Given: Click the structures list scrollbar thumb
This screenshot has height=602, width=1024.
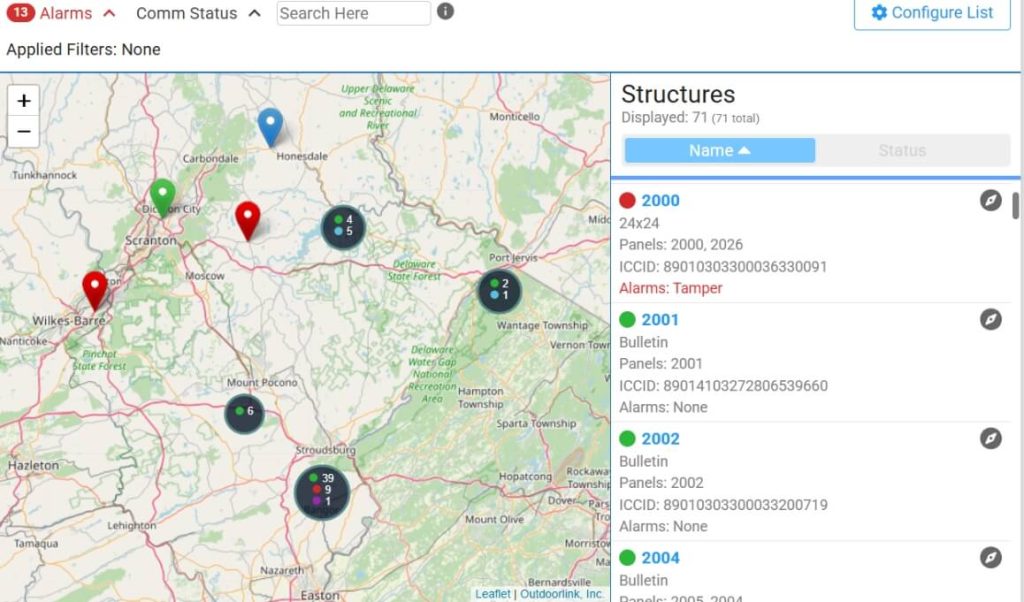Looking at the screenshot, I should [1016, 206].
